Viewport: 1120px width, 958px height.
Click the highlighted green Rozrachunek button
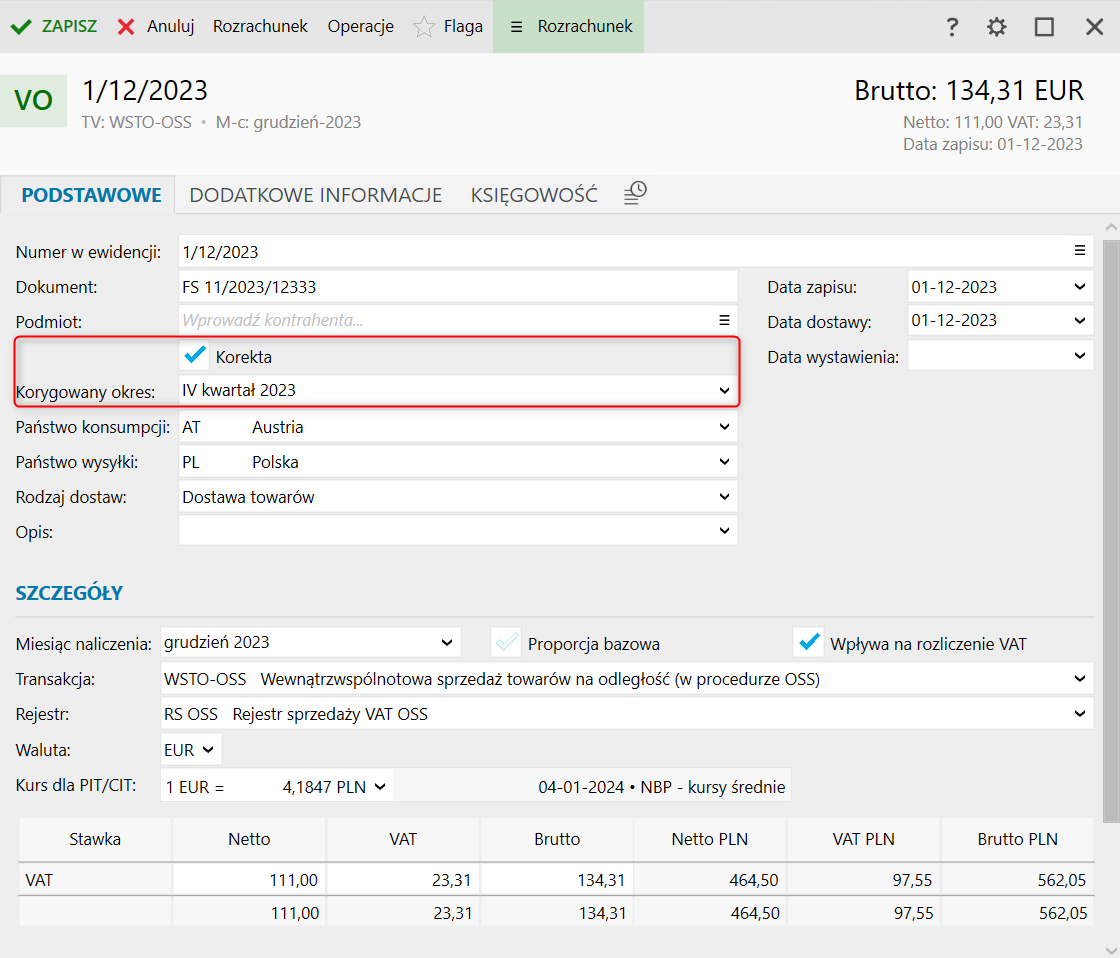[x=570, y=27]
